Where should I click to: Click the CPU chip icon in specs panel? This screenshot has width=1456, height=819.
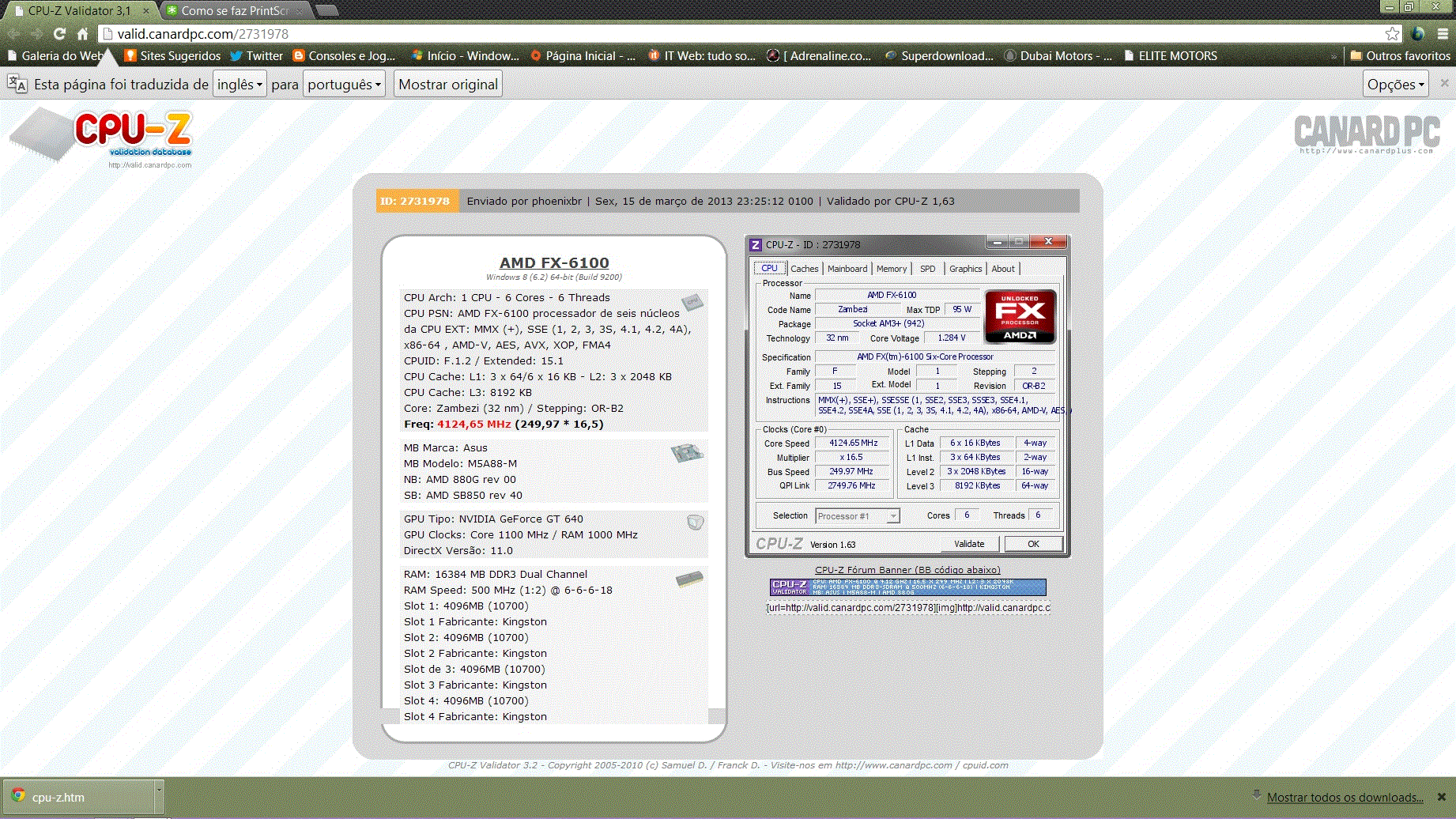(x=692, y=301)
